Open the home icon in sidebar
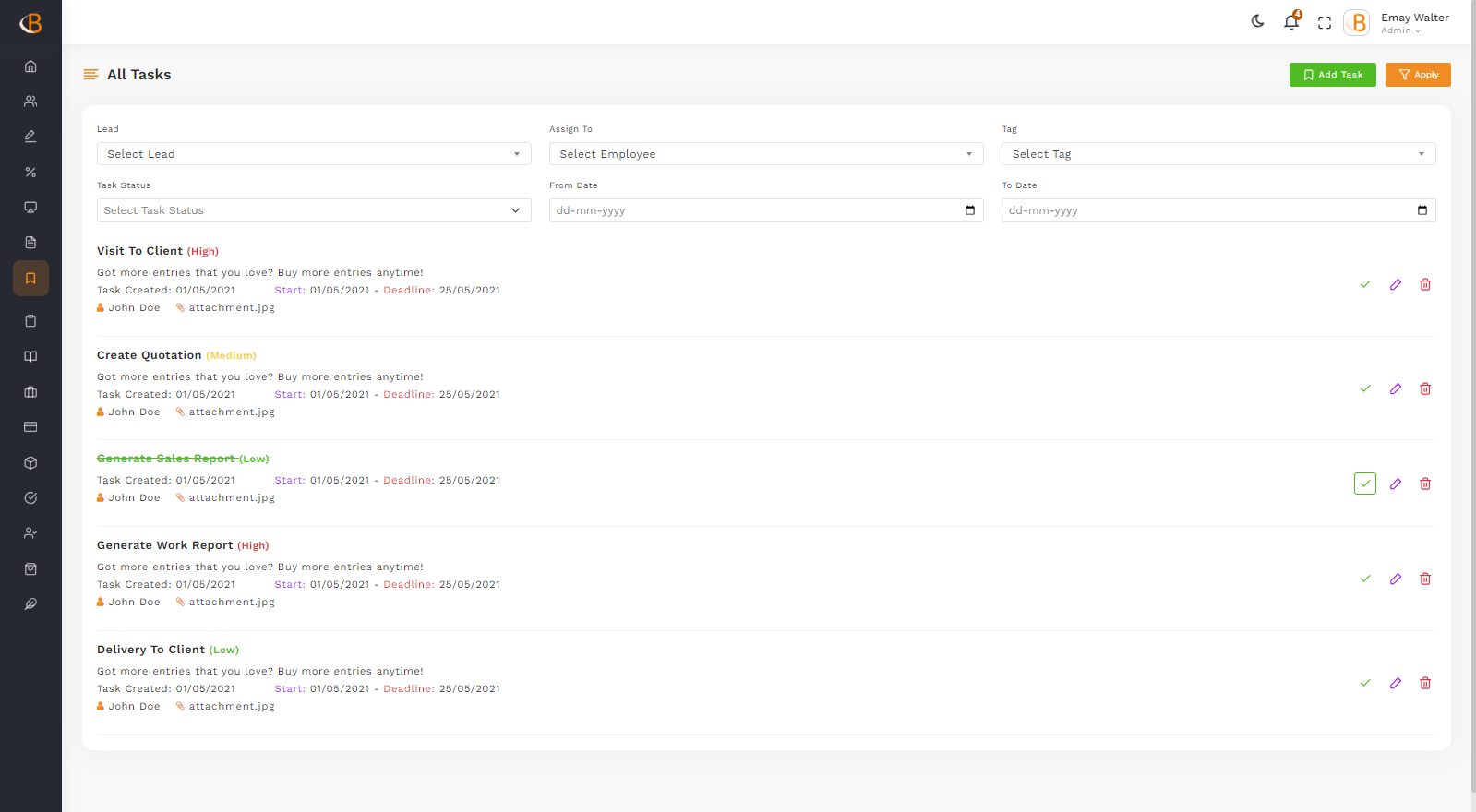Image resolution: width=1476 pixels, height=812 pixels. (30, 66)
